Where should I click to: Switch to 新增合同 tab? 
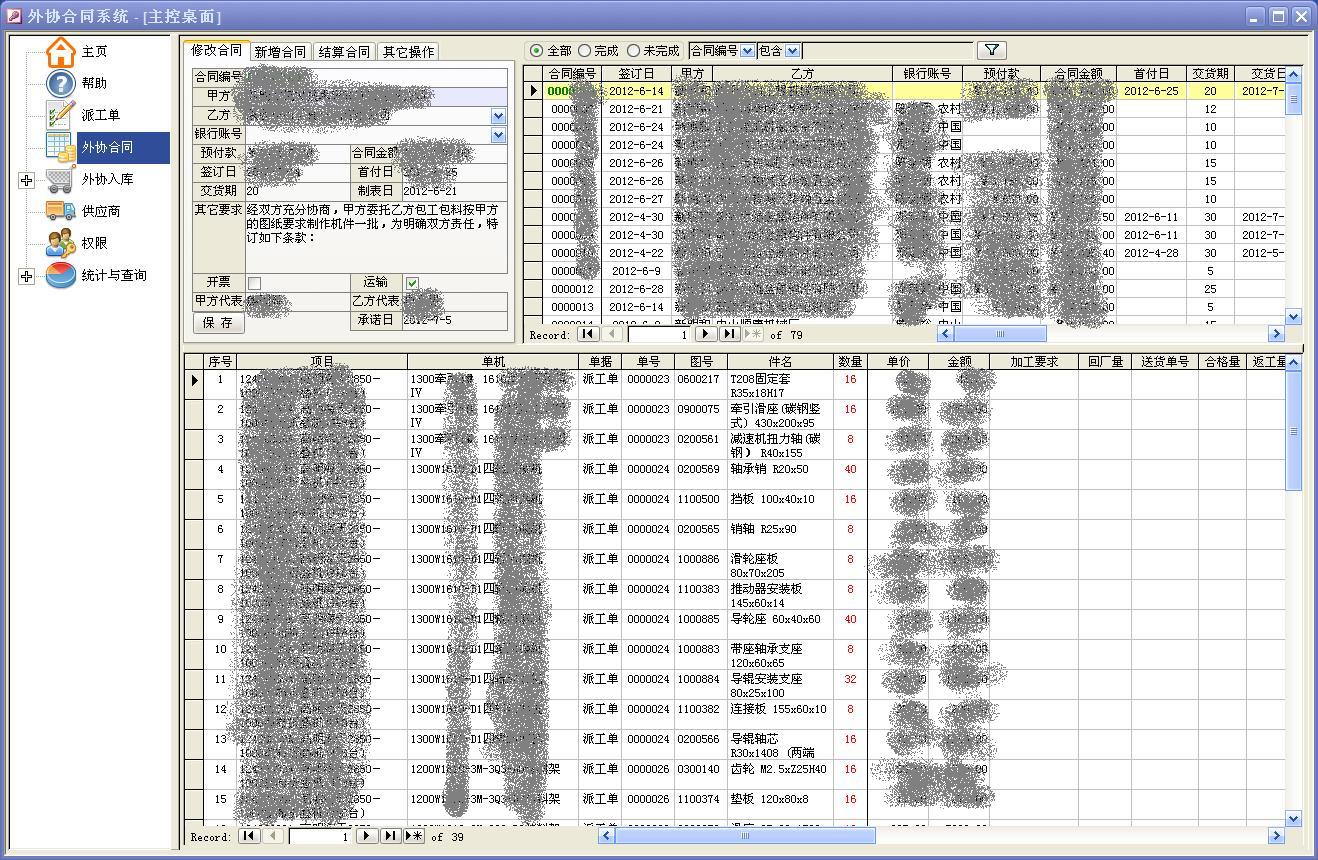[280, 52]
